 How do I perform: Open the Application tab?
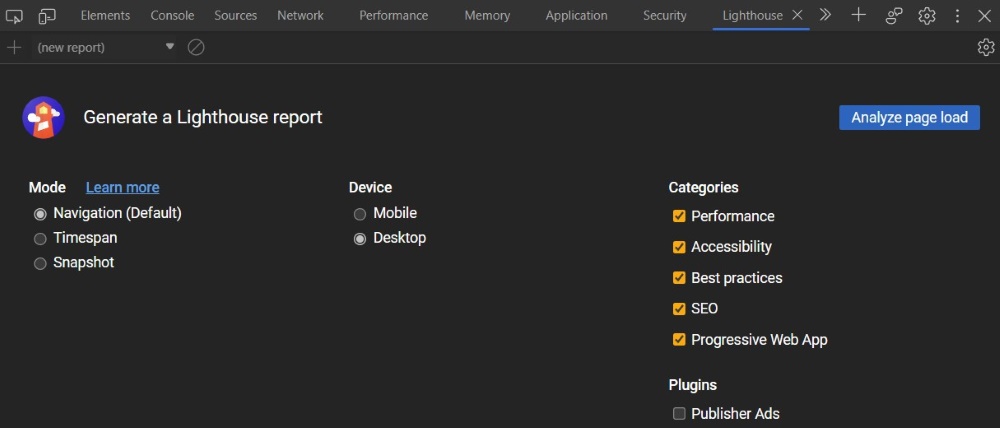coord(577,16)
